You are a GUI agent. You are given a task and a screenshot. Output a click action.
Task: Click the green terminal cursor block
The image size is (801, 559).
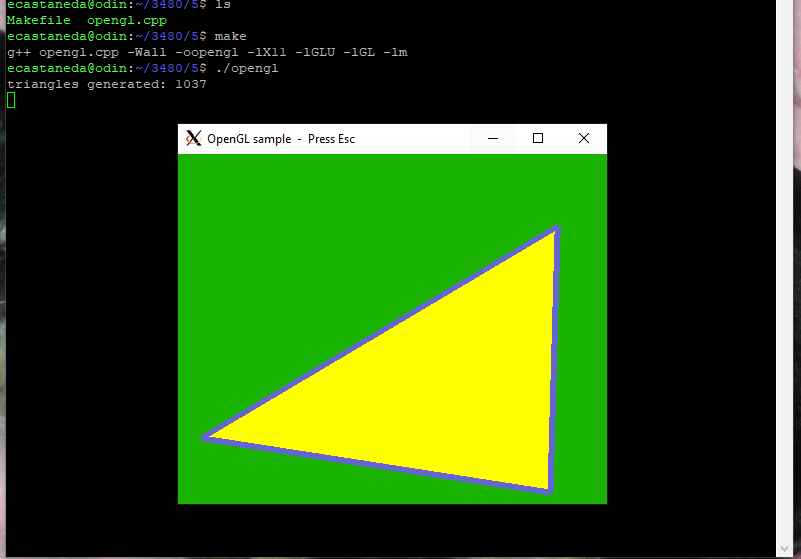(11, 100)
